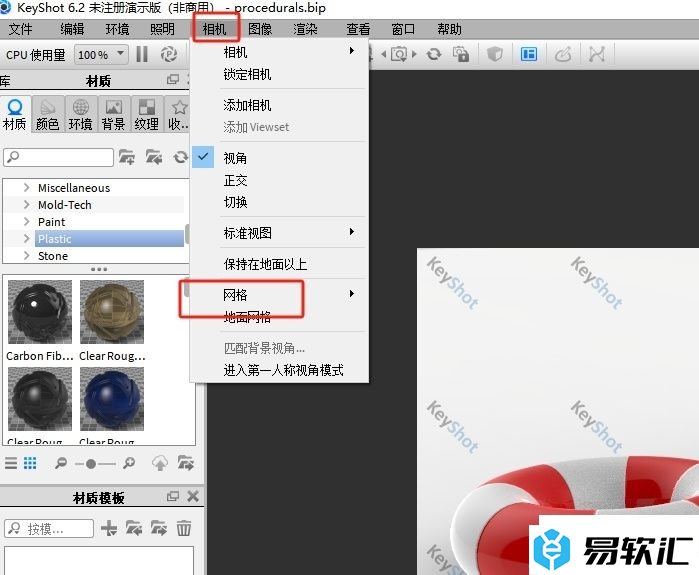Click the add folder icon in library
This screenshot has height=575, width=699.
point(127,157)
